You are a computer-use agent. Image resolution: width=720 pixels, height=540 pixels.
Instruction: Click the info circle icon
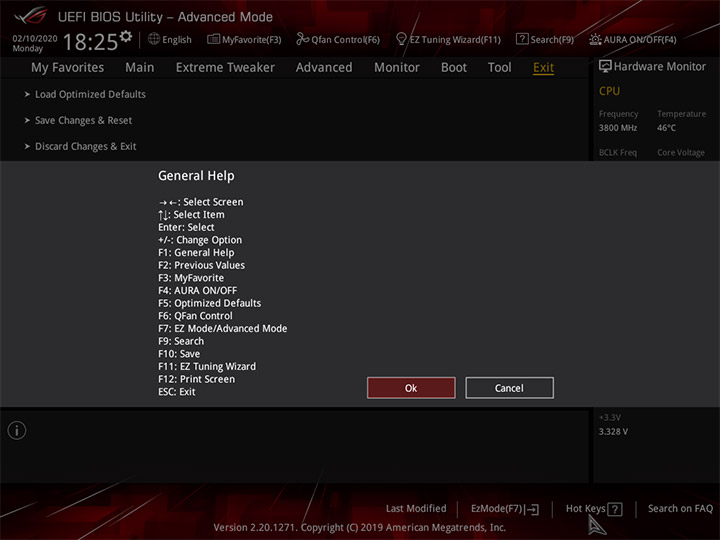tap(17, 430)
